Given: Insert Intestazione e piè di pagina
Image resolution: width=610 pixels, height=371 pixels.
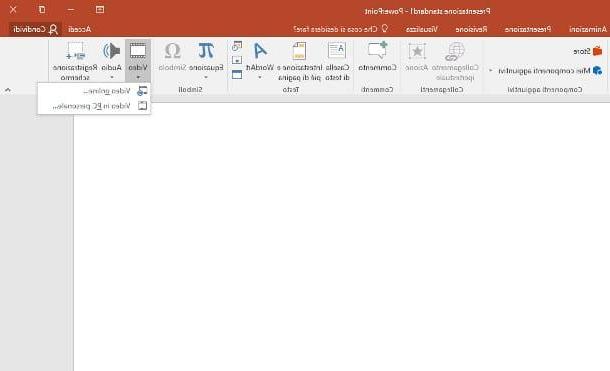Looking at the screenshot, I should (x=300, y=60).
